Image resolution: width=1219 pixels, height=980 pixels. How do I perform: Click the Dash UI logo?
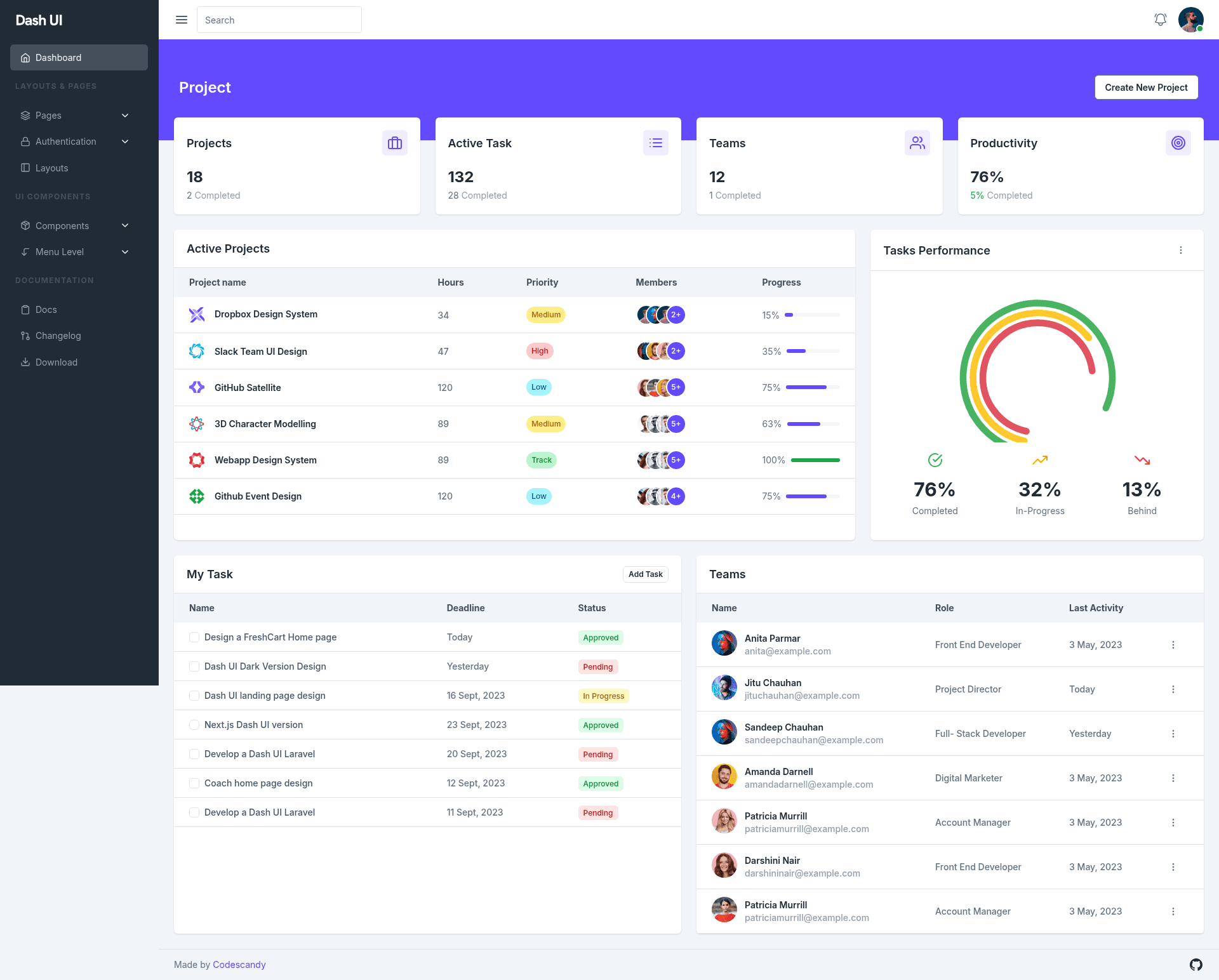pyautogui.click(x=39, y=20)
